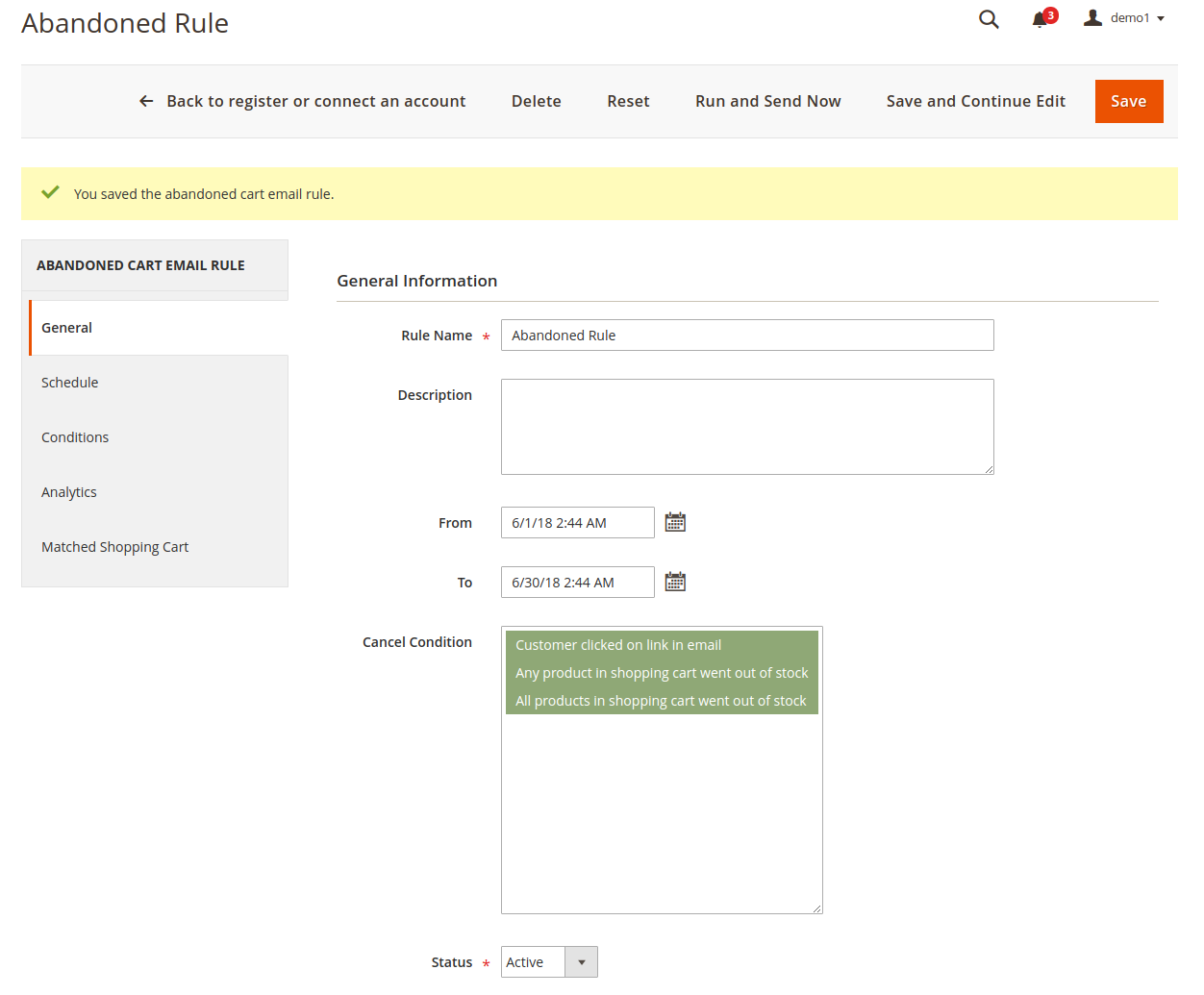
Task: Click the back arrow icon
Action: 146,101
